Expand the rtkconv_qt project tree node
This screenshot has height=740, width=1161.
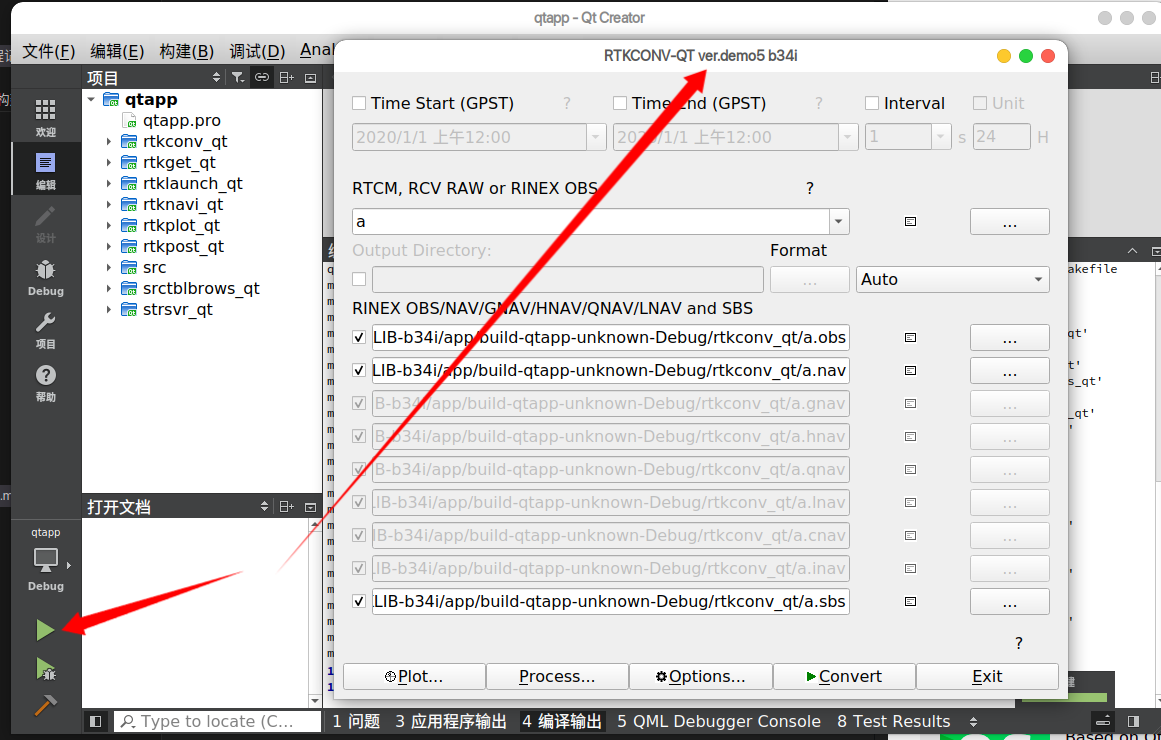[x=108, y=141]
